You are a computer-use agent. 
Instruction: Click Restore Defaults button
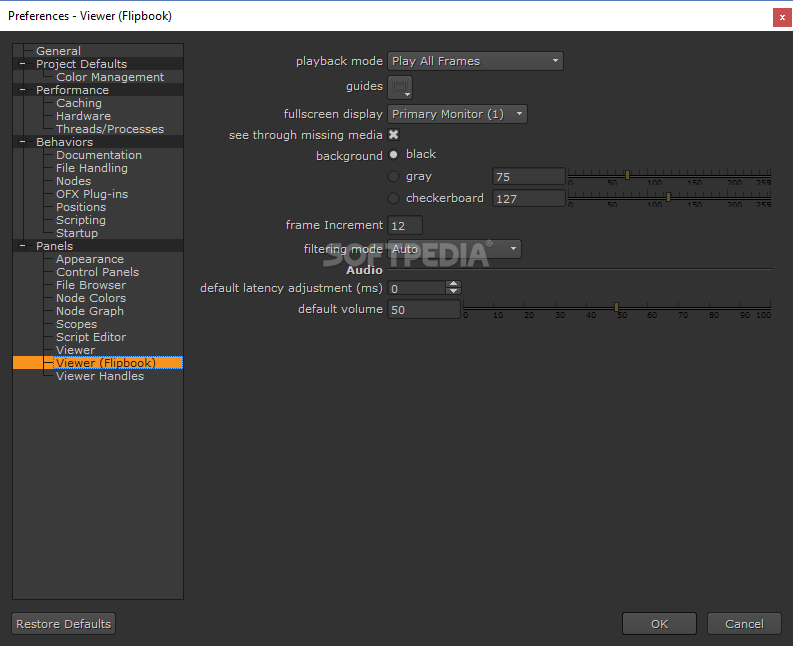tap(64, 624)
